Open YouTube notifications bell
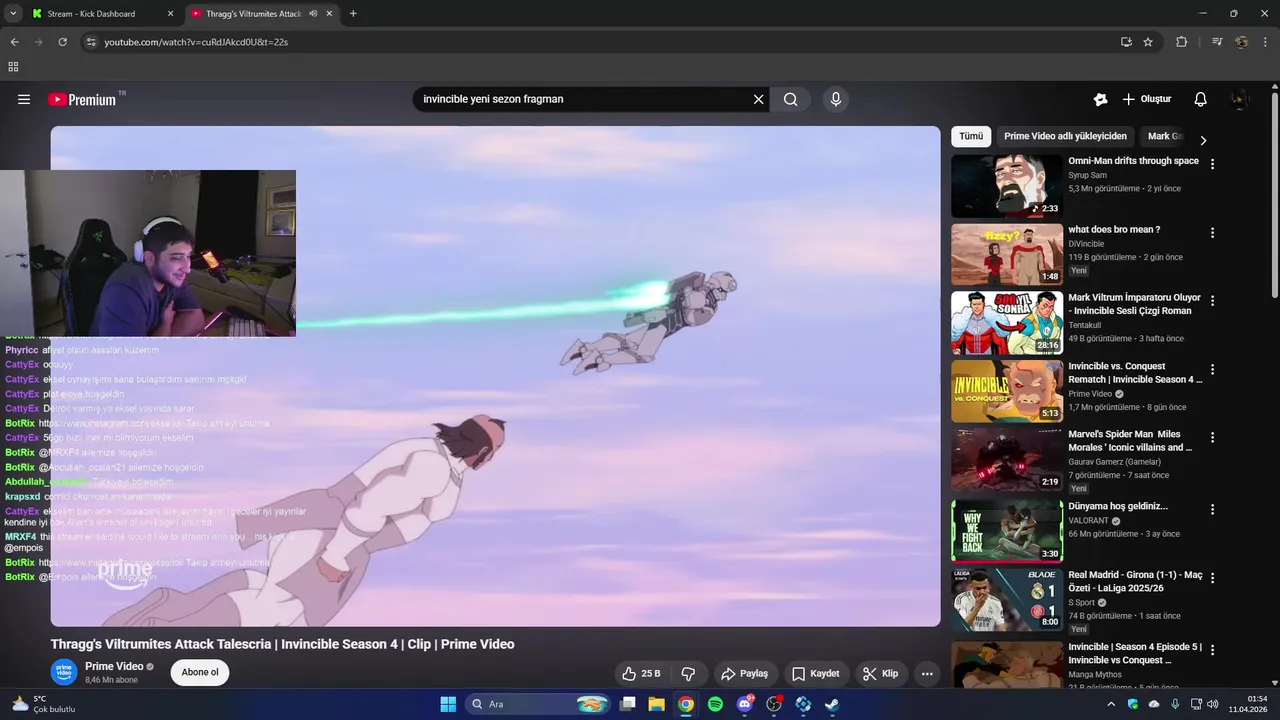 pos(1200,99)
